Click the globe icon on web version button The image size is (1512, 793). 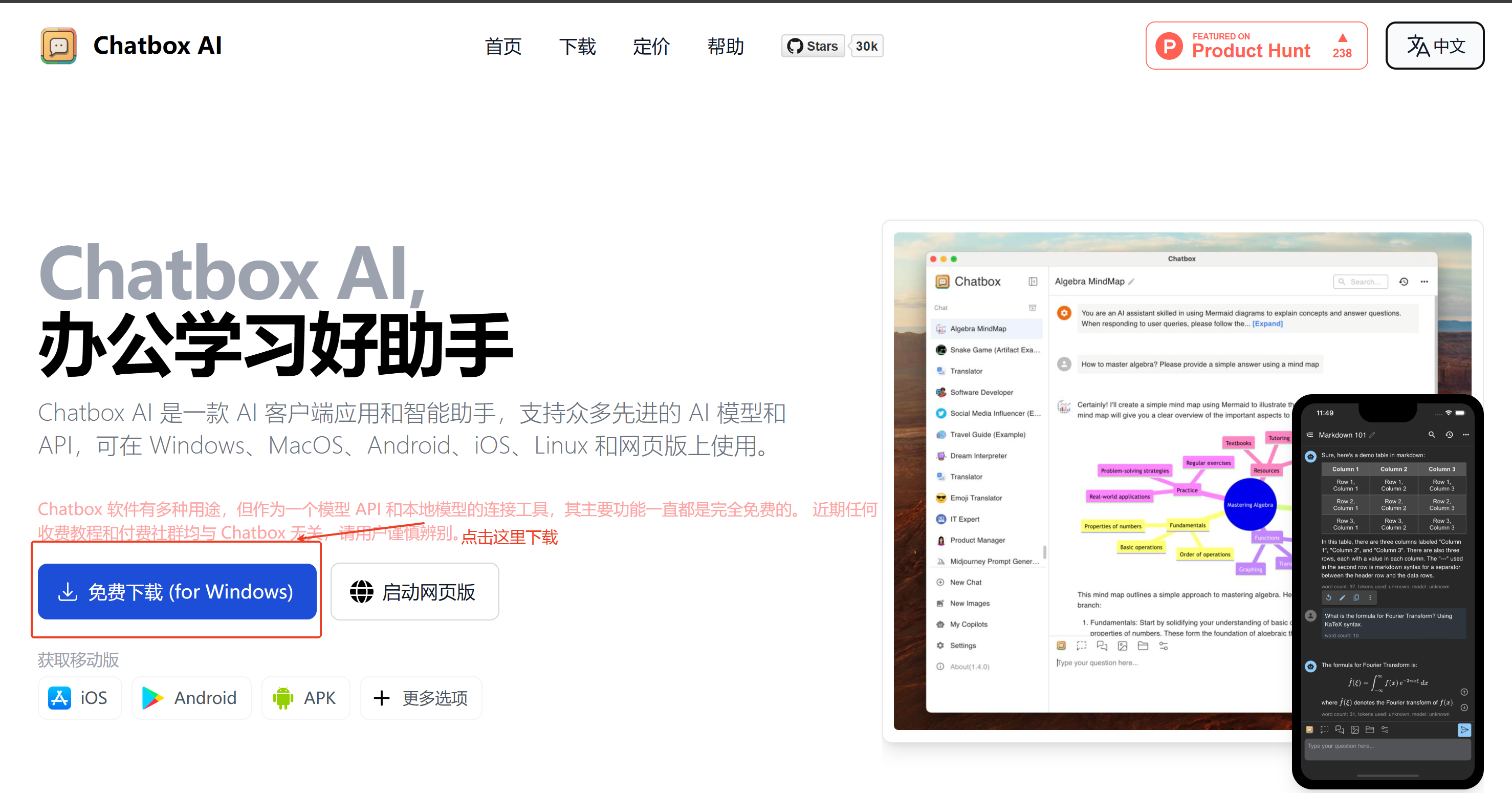362,591
